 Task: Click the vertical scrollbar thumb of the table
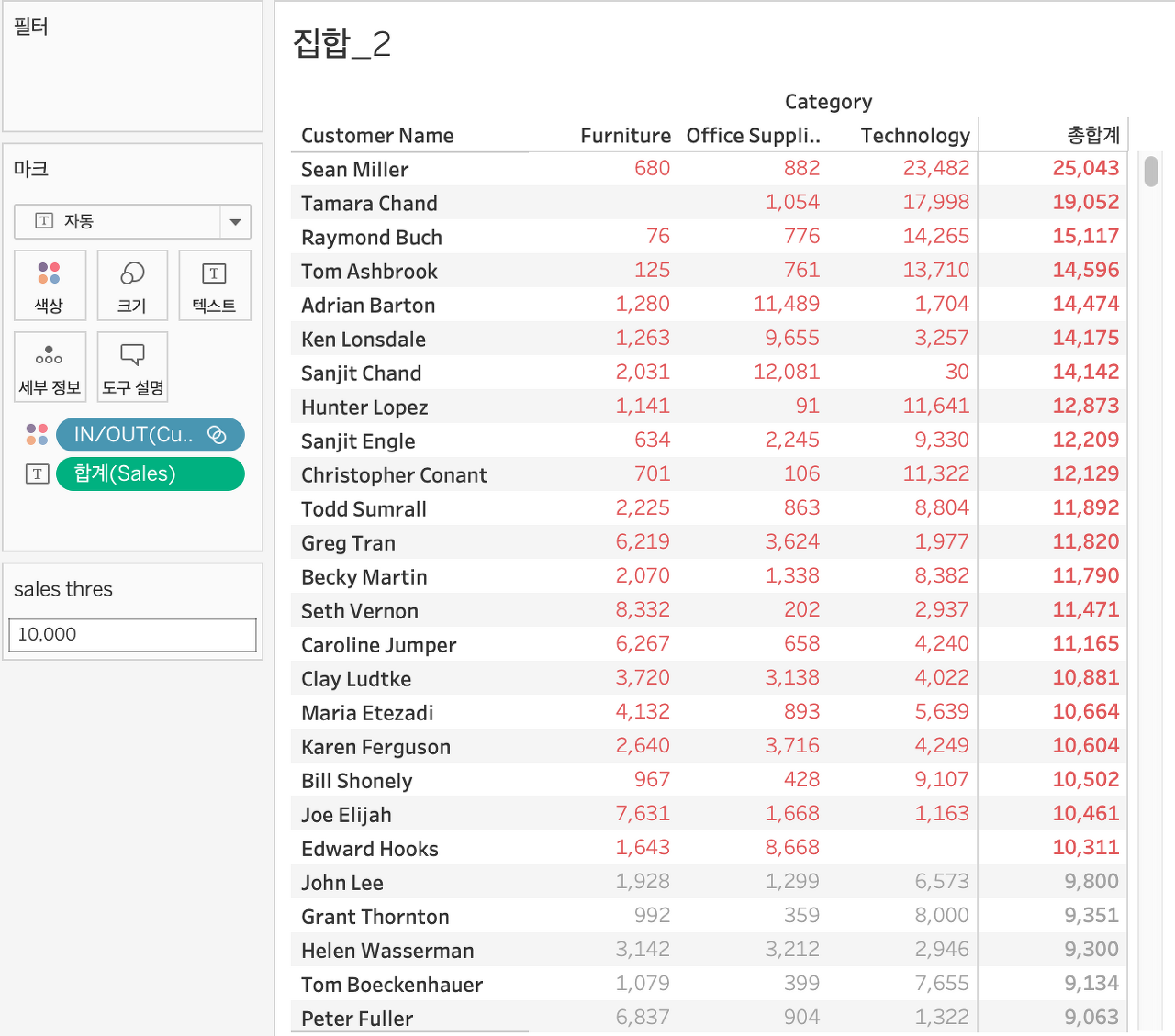1151,172
